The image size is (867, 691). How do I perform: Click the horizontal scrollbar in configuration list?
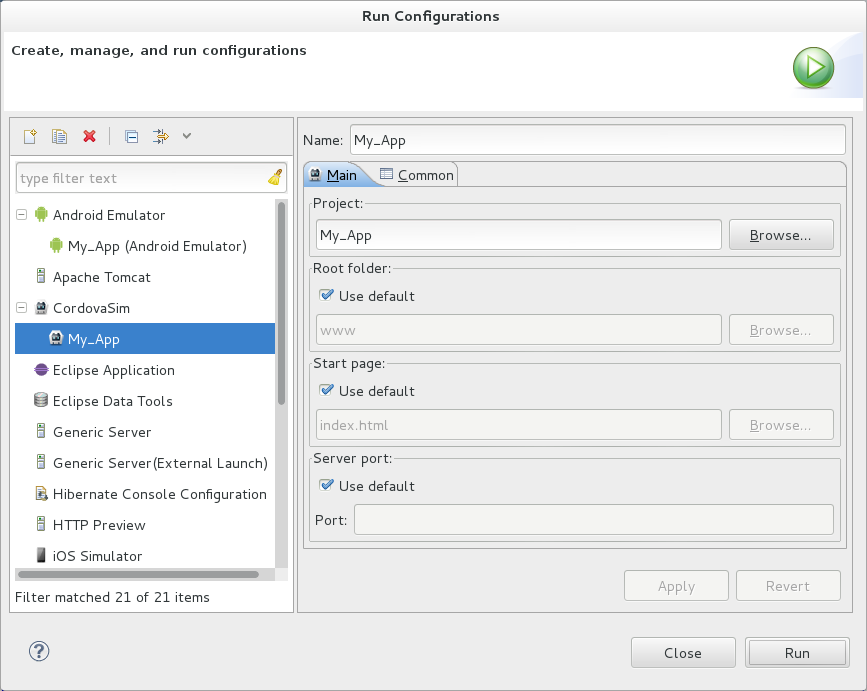(x=140, y=575)
